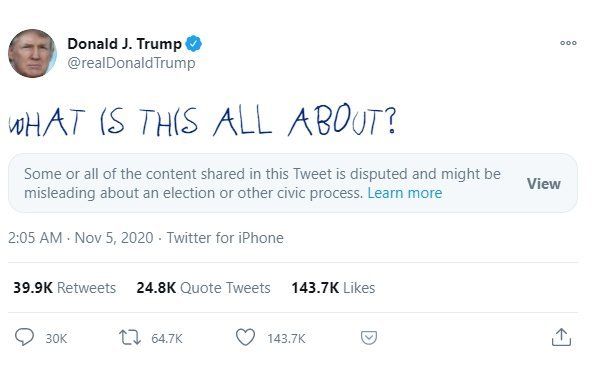Click the 64.7K retweet count
Image resolution: width=598 pixels, height=366 pixels.
pos(167,339)
